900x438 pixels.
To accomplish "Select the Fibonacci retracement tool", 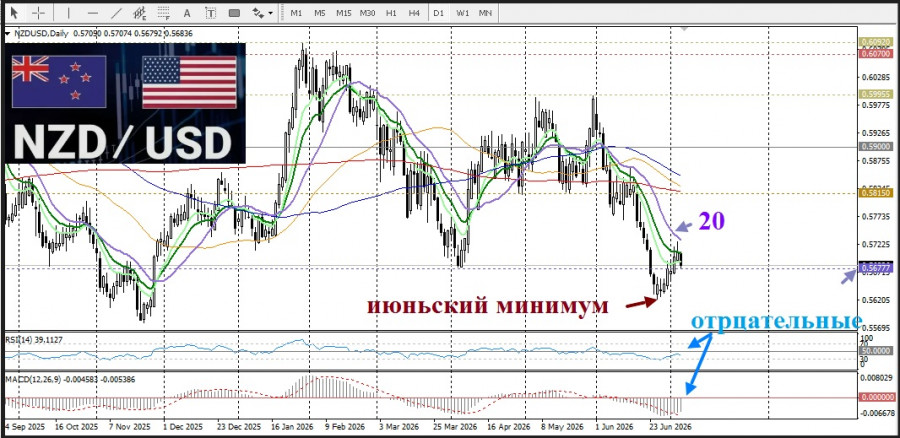I will (164, 13).
